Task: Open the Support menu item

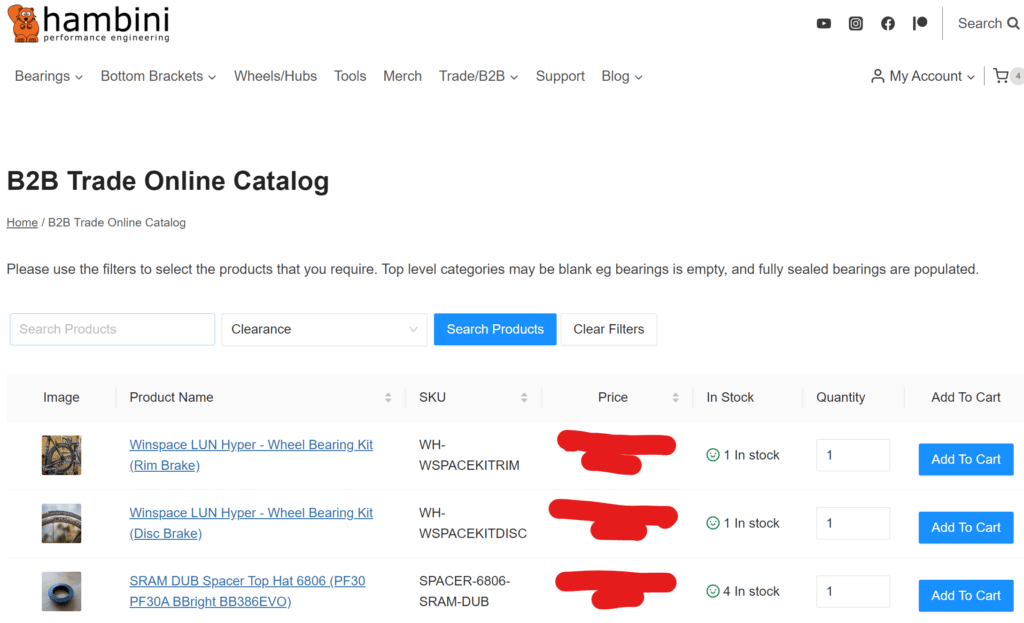Action: pos(560,76)
